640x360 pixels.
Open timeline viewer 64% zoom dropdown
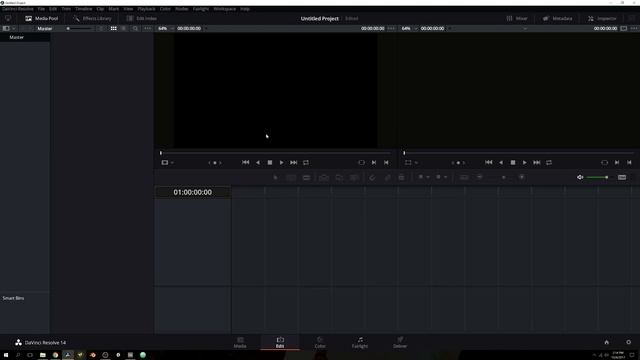click(x=409, y=29)
